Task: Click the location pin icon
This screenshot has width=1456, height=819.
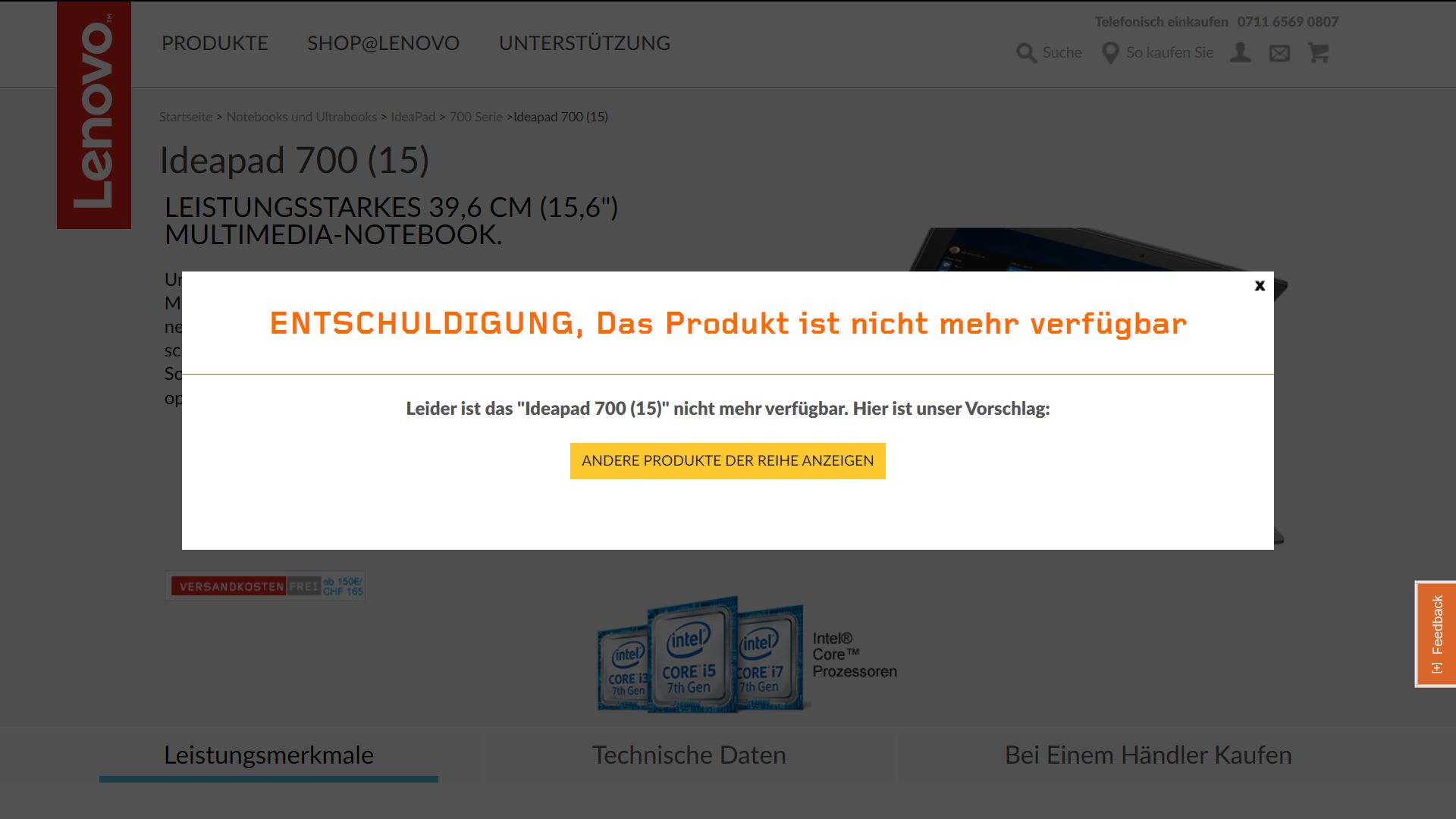Action: click(x=1110, y=53)
